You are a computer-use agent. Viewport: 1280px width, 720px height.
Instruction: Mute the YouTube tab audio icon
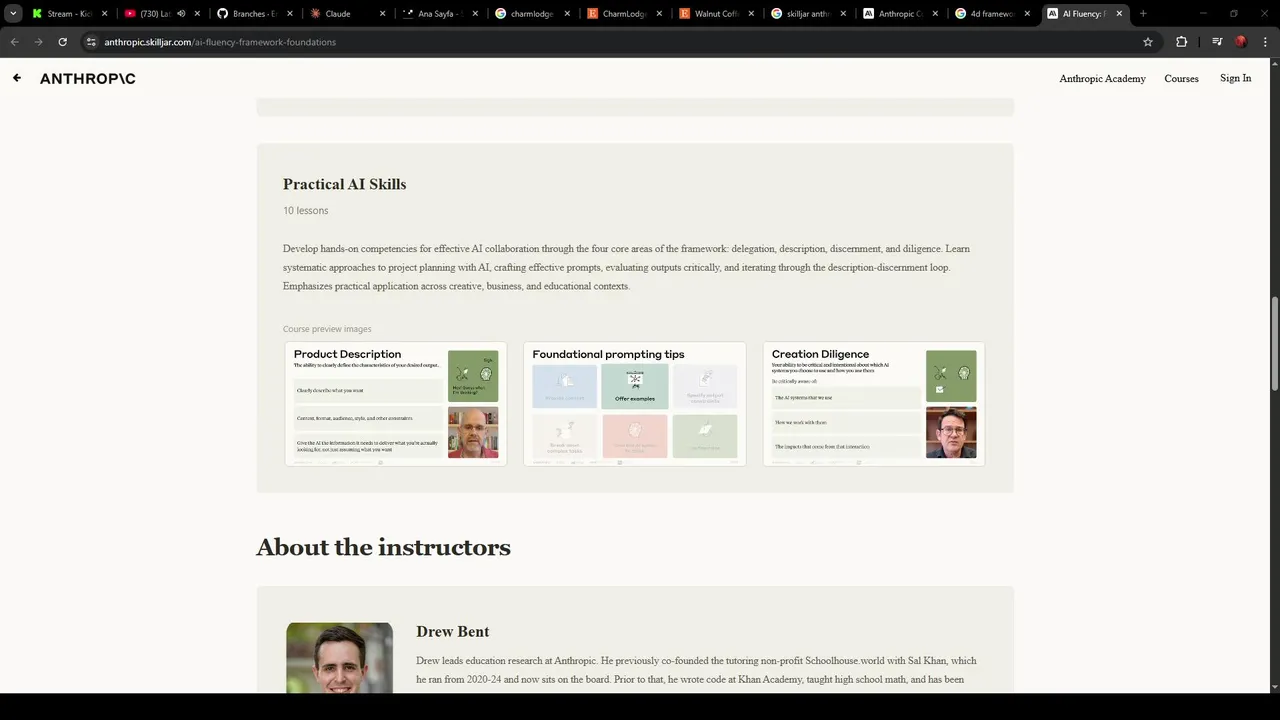tap(181, 14)
